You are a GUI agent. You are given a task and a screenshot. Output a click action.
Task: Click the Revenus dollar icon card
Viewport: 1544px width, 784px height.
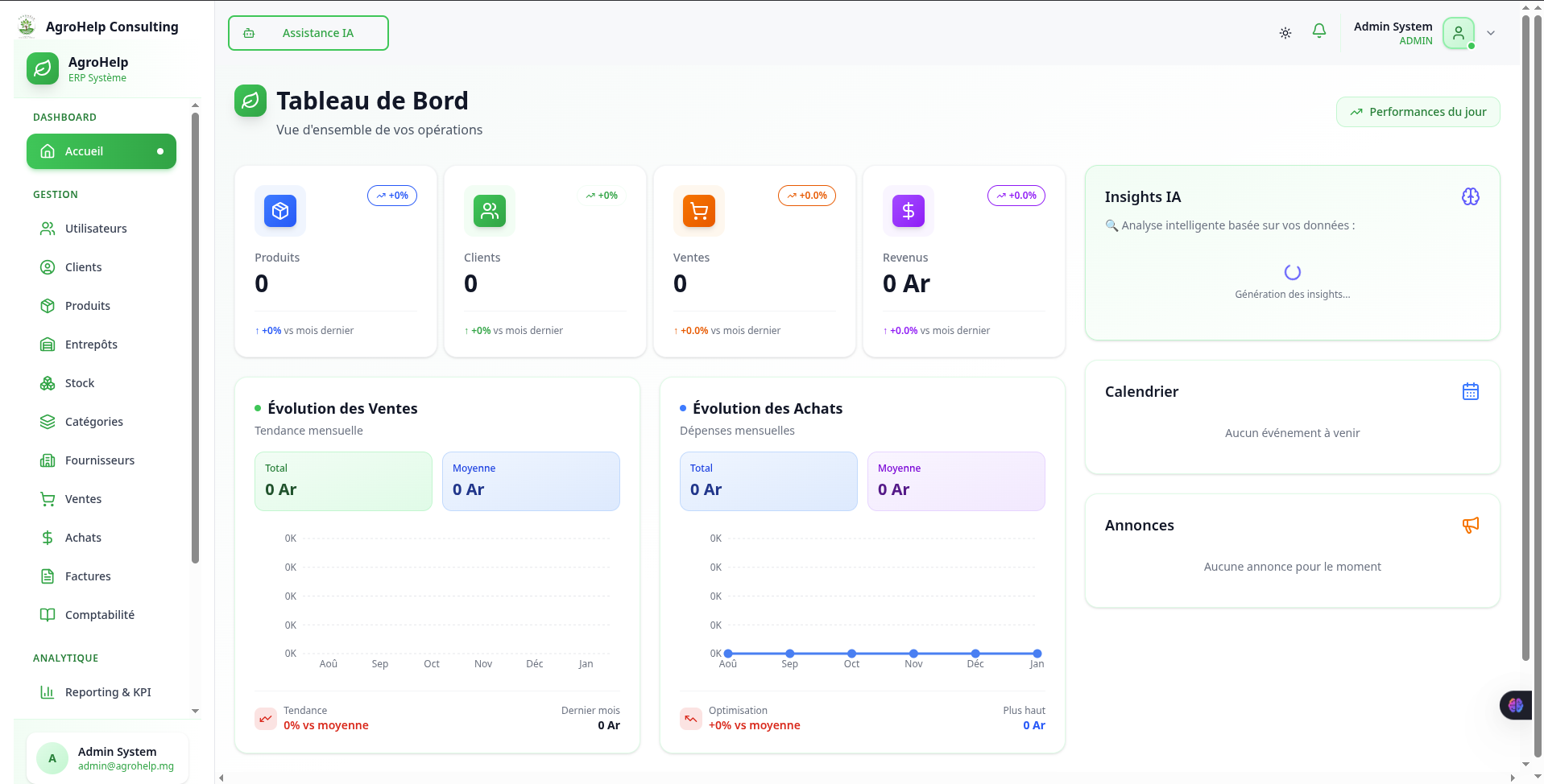pyautogui.click(x=907, y=211)
